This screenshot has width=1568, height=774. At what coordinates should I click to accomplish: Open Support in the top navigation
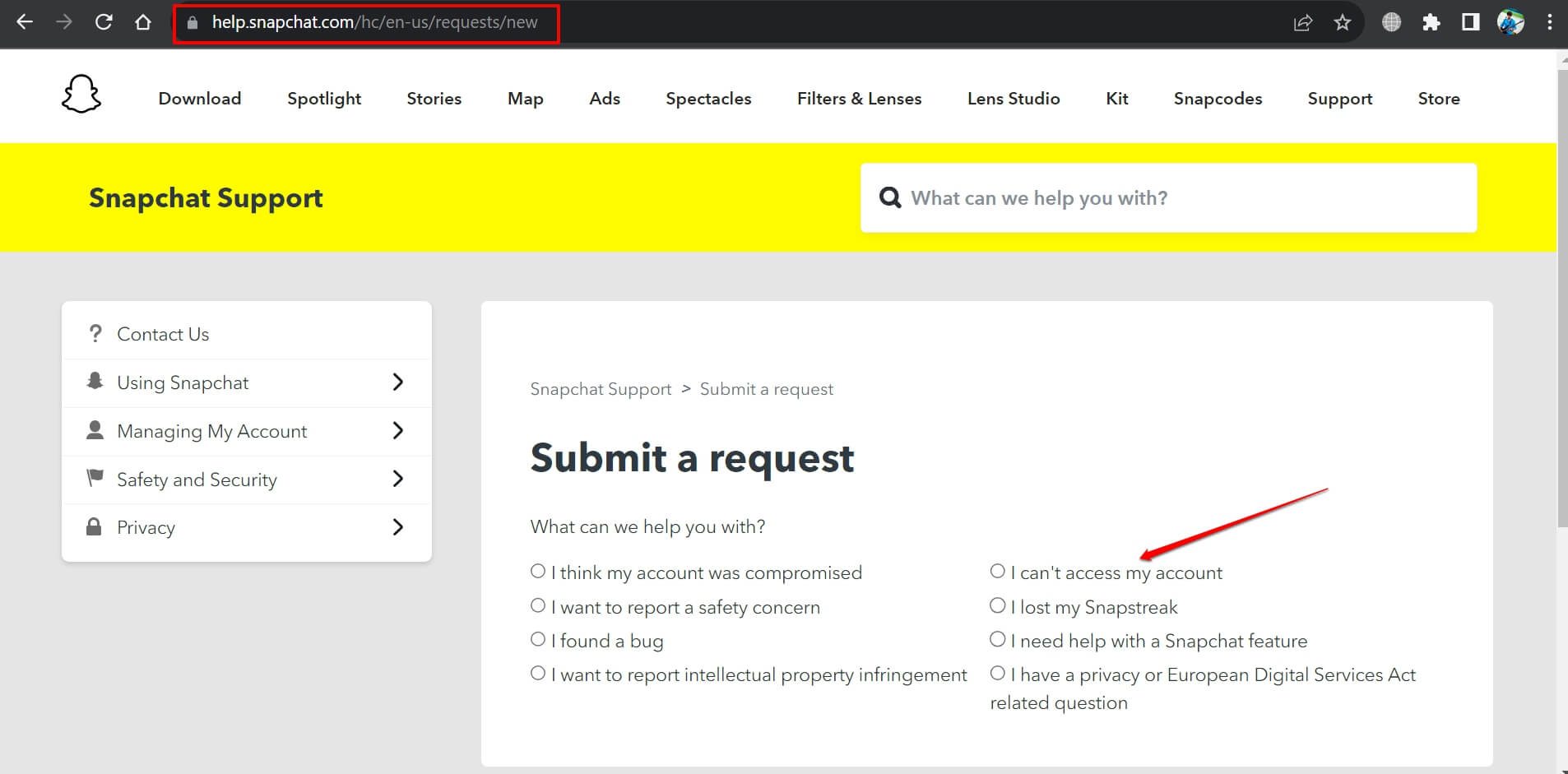point(1340,99)
